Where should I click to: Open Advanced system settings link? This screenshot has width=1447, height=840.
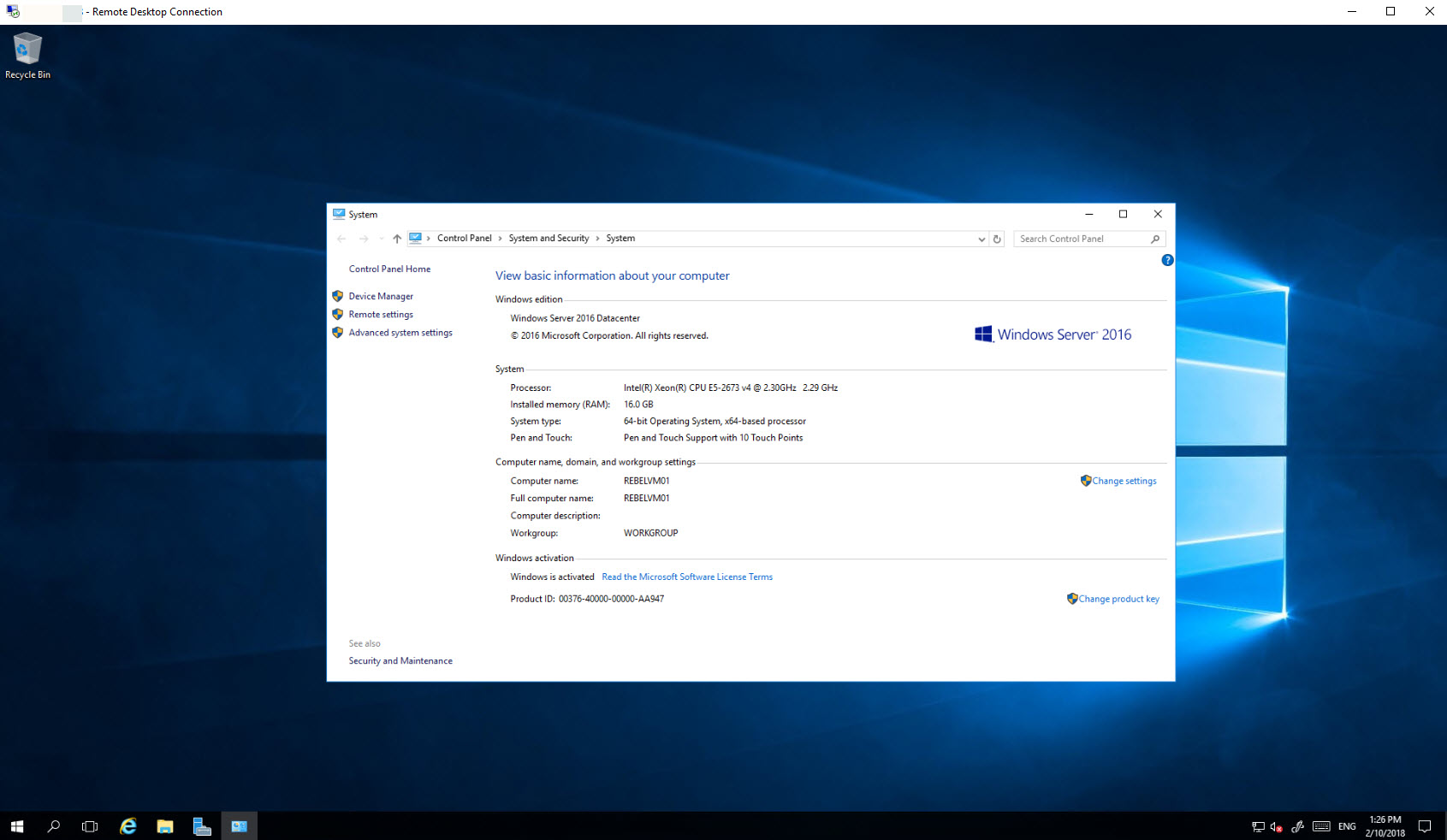(x=400, y=333)
